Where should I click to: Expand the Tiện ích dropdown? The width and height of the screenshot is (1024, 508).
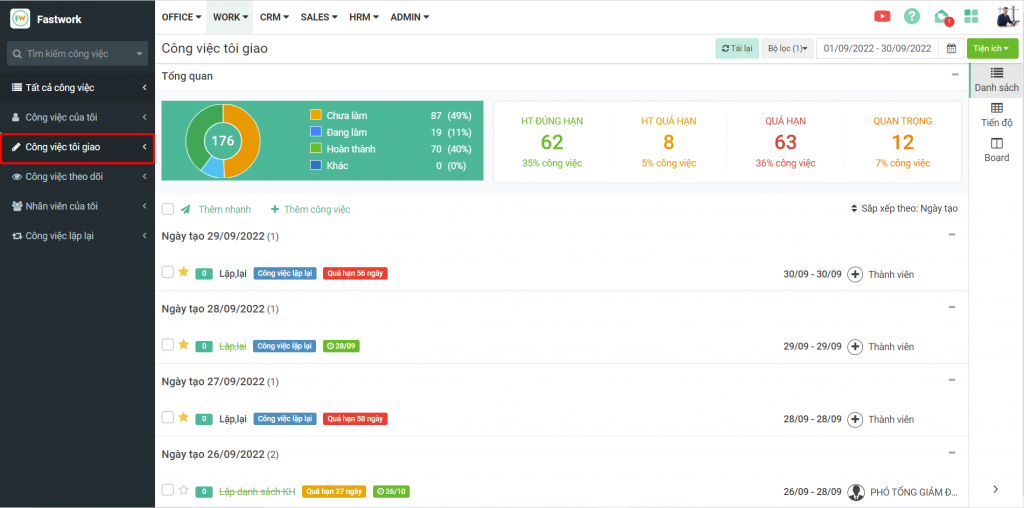pos(992,48)
